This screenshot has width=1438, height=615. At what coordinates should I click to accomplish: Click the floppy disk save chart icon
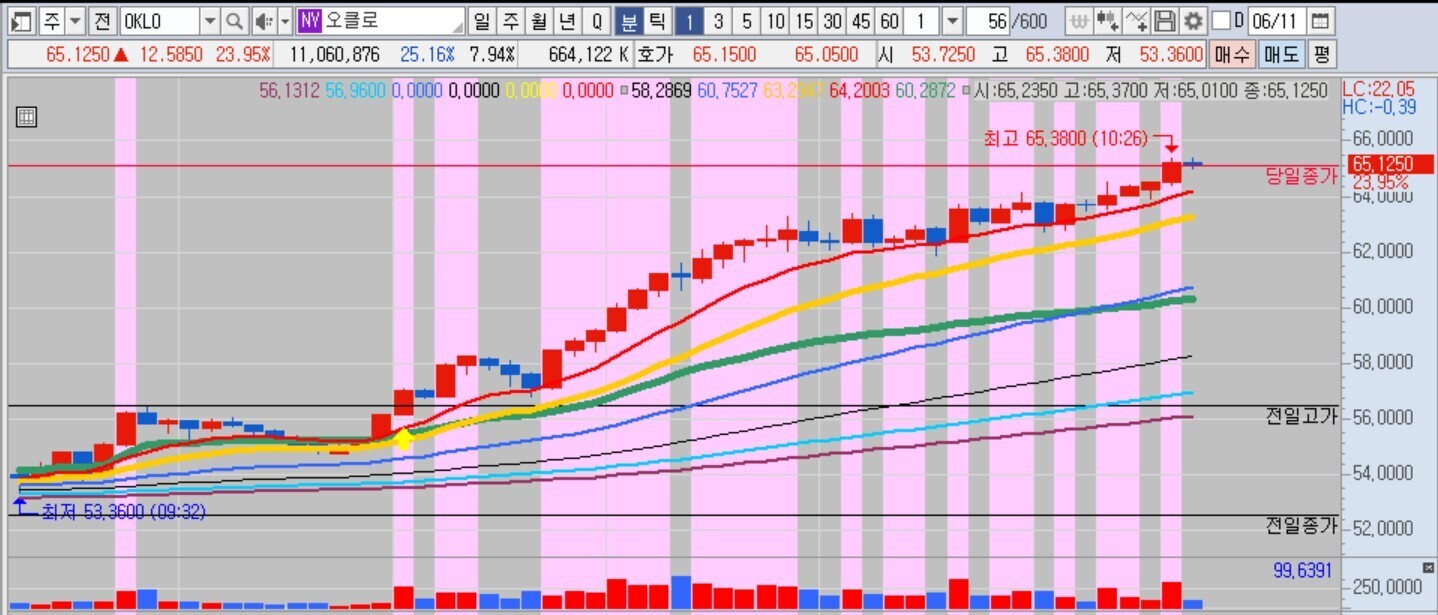point(1164,21)
